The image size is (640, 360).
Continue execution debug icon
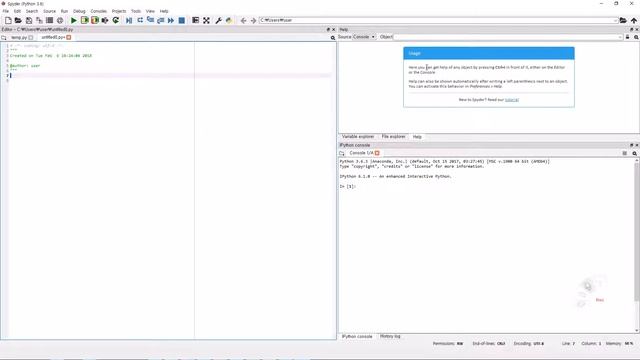tap(171, 20)
